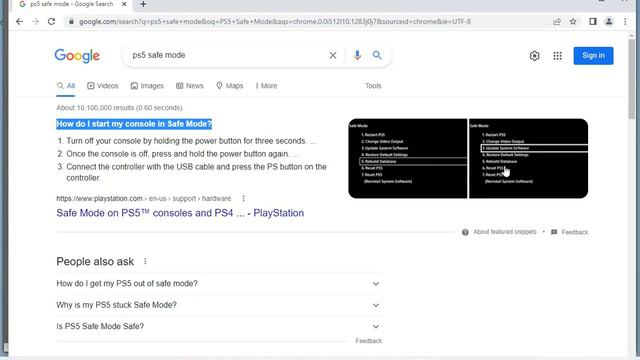Select the All results tab
This screenshot has height=360, width=640.
pyautogui.click(x=66, y=86)
